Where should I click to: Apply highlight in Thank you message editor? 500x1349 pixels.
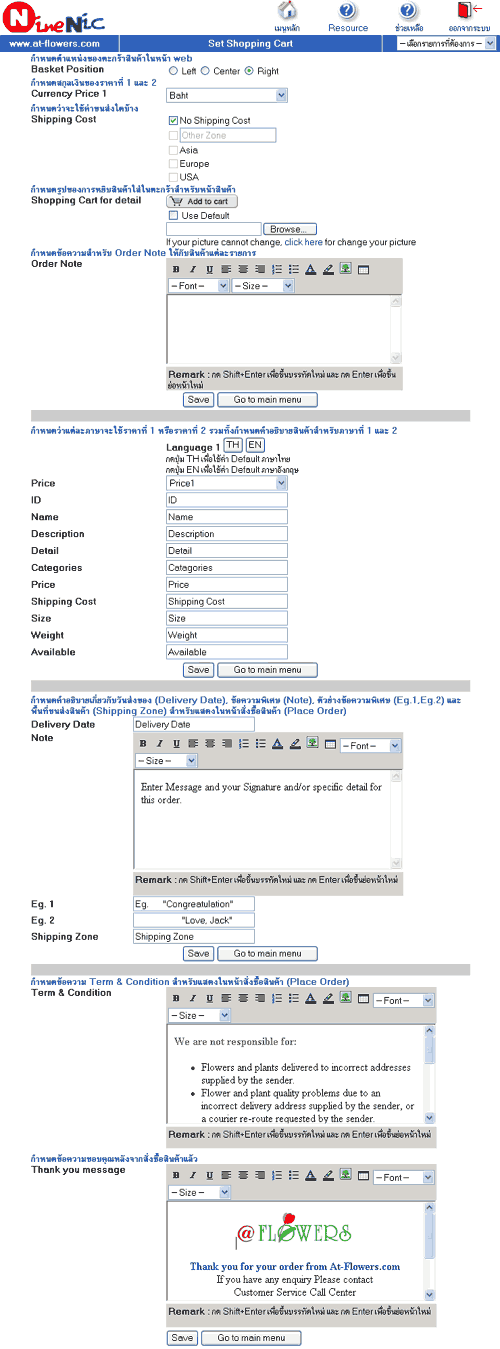pyautogui.click(x=327, y=1175)
